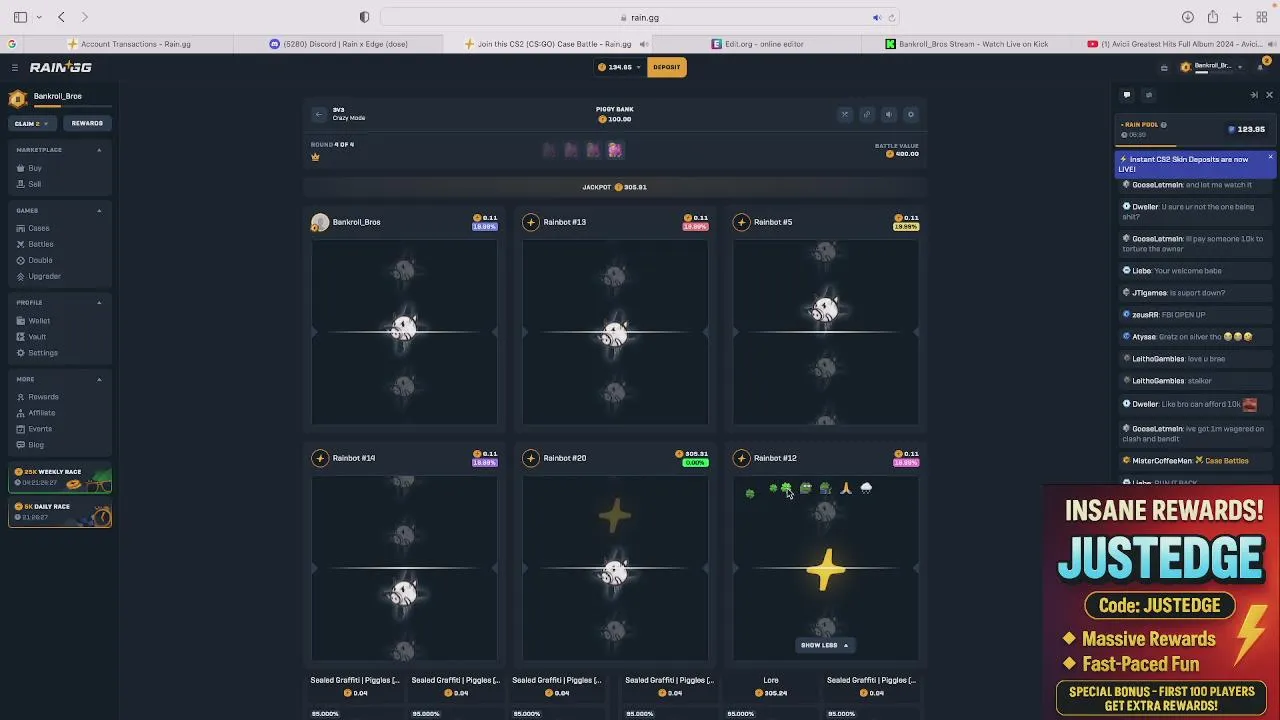Click the Rain Pool 123.95 amount
This screenshot has height=720, width=1280.
1246,129
